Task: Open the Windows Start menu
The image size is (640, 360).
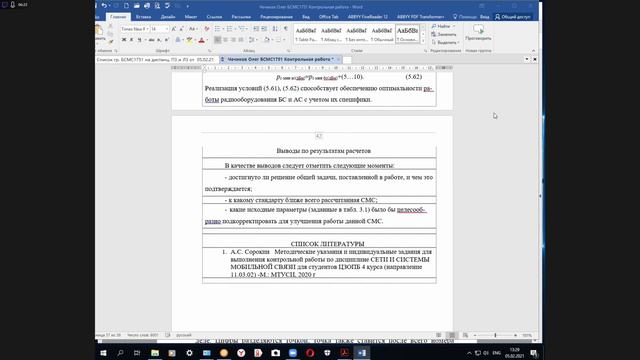Action: pos(103,353)
